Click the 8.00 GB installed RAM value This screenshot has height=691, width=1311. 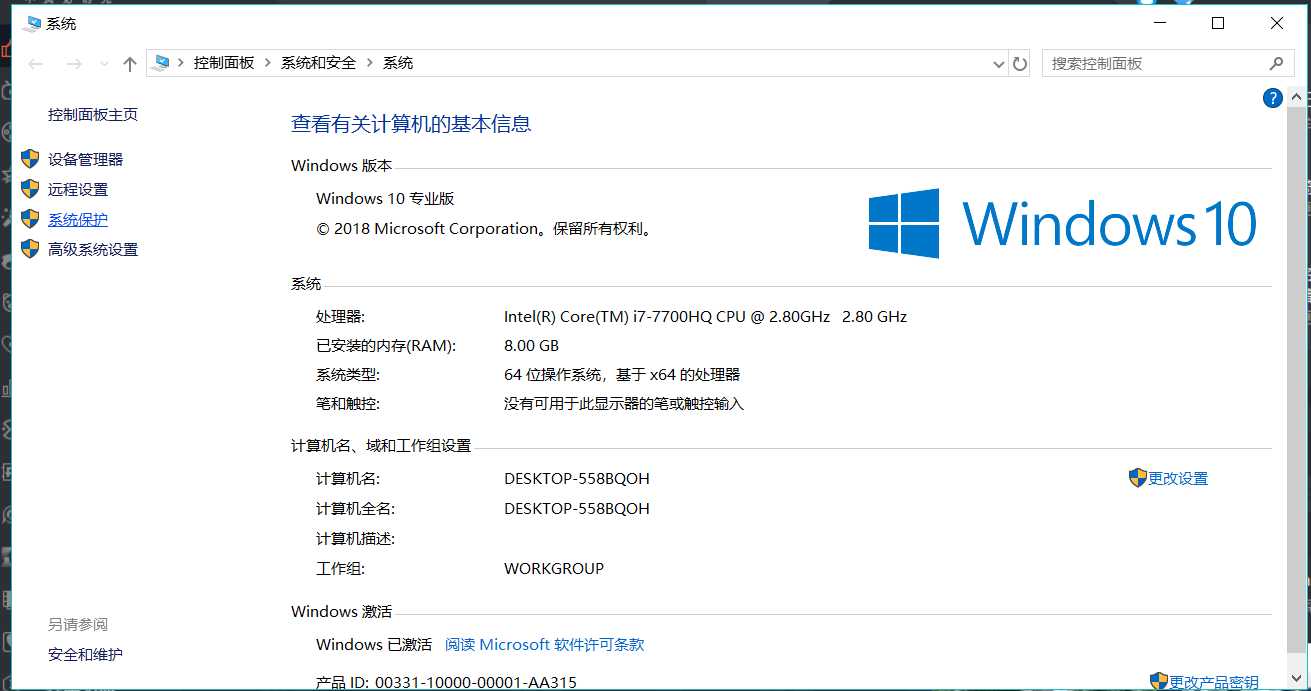(x=531, y=345)
